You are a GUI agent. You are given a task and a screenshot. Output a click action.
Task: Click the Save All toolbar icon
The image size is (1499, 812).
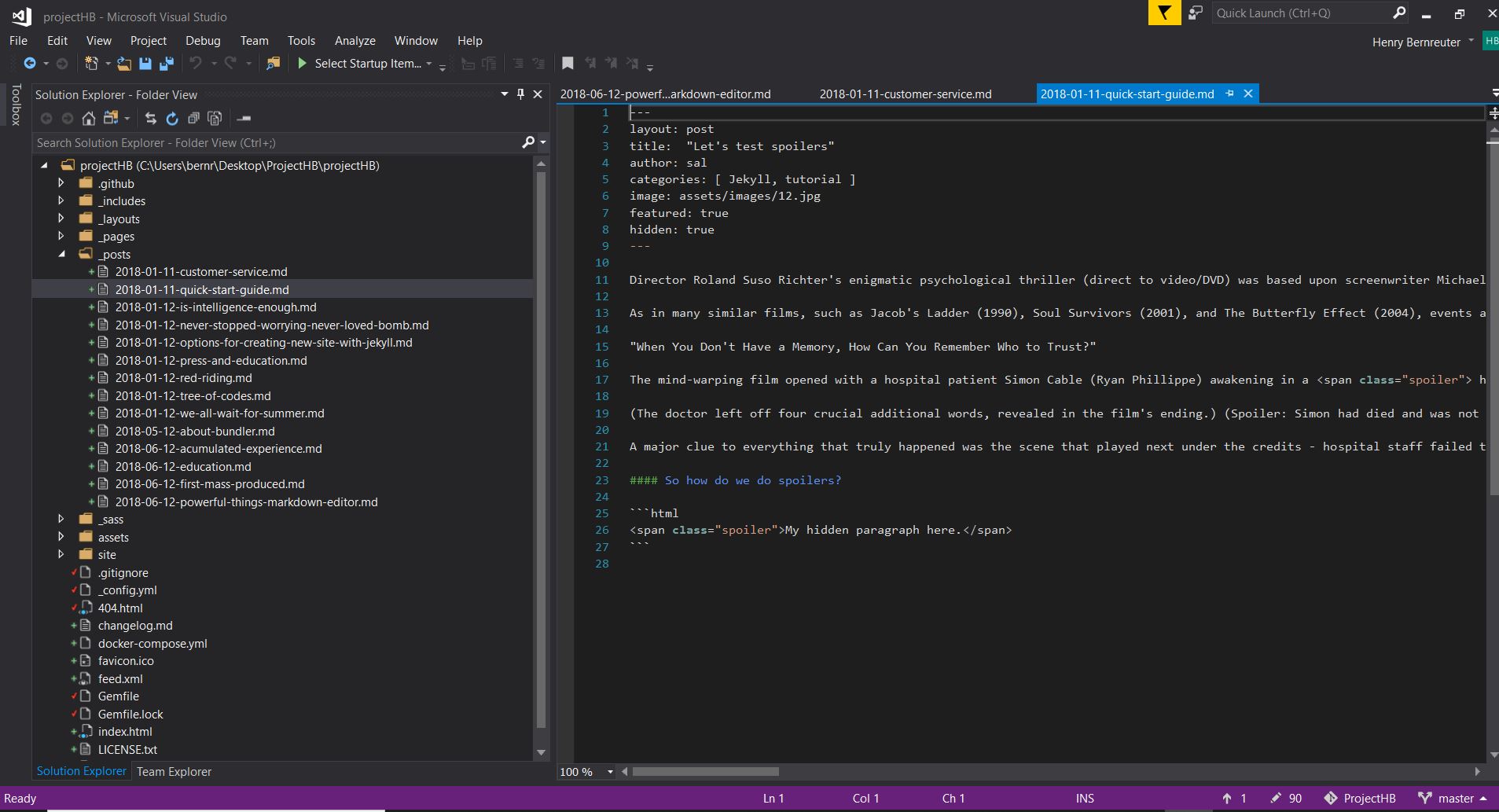(167, 64)
